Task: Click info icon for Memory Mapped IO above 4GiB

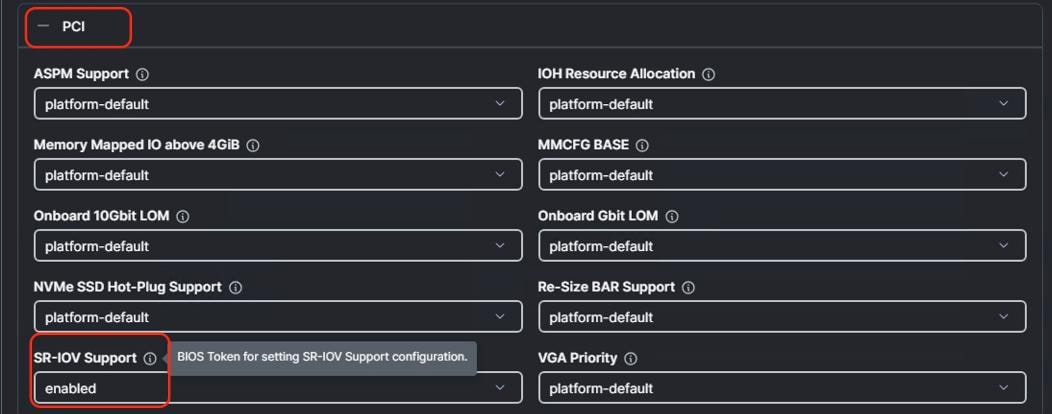Action: point(253,146)
